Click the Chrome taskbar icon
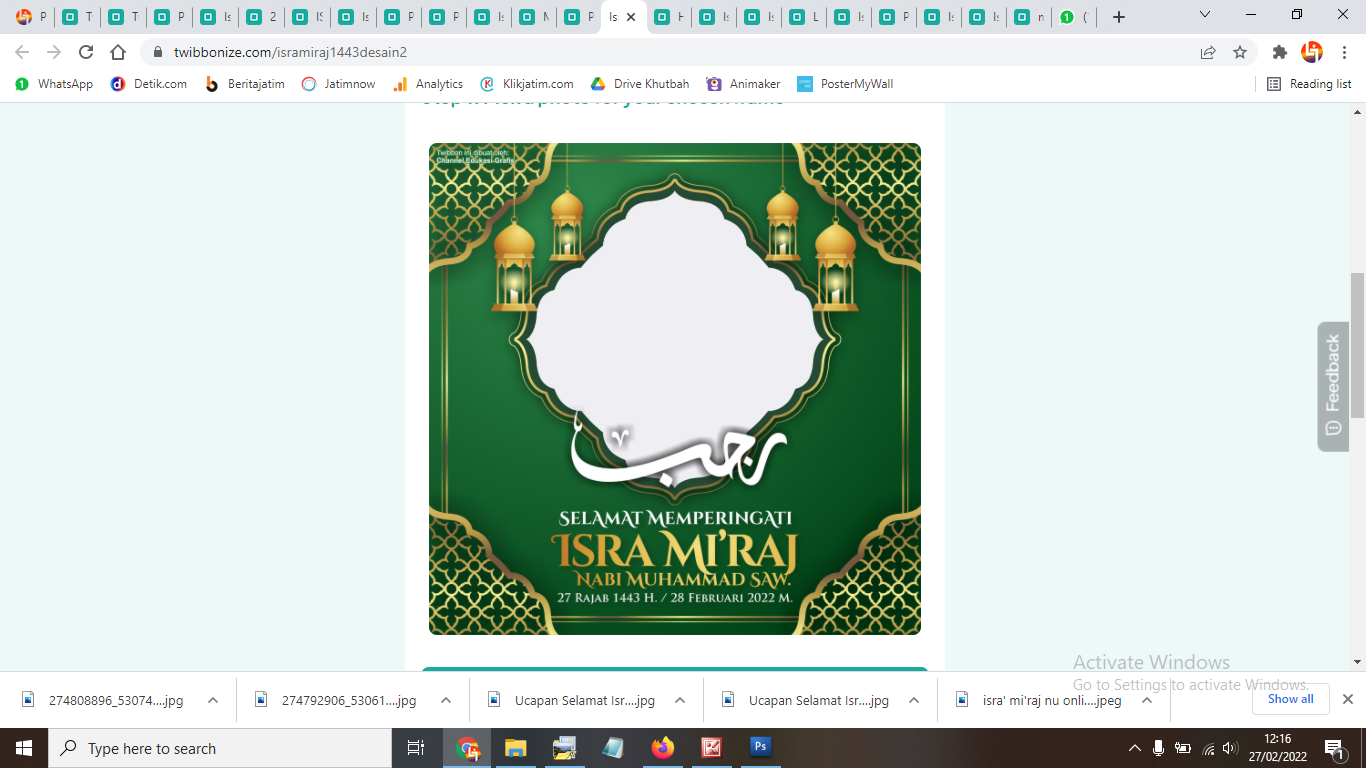This screenshot has height=768, width=1366. coord(467,748)
